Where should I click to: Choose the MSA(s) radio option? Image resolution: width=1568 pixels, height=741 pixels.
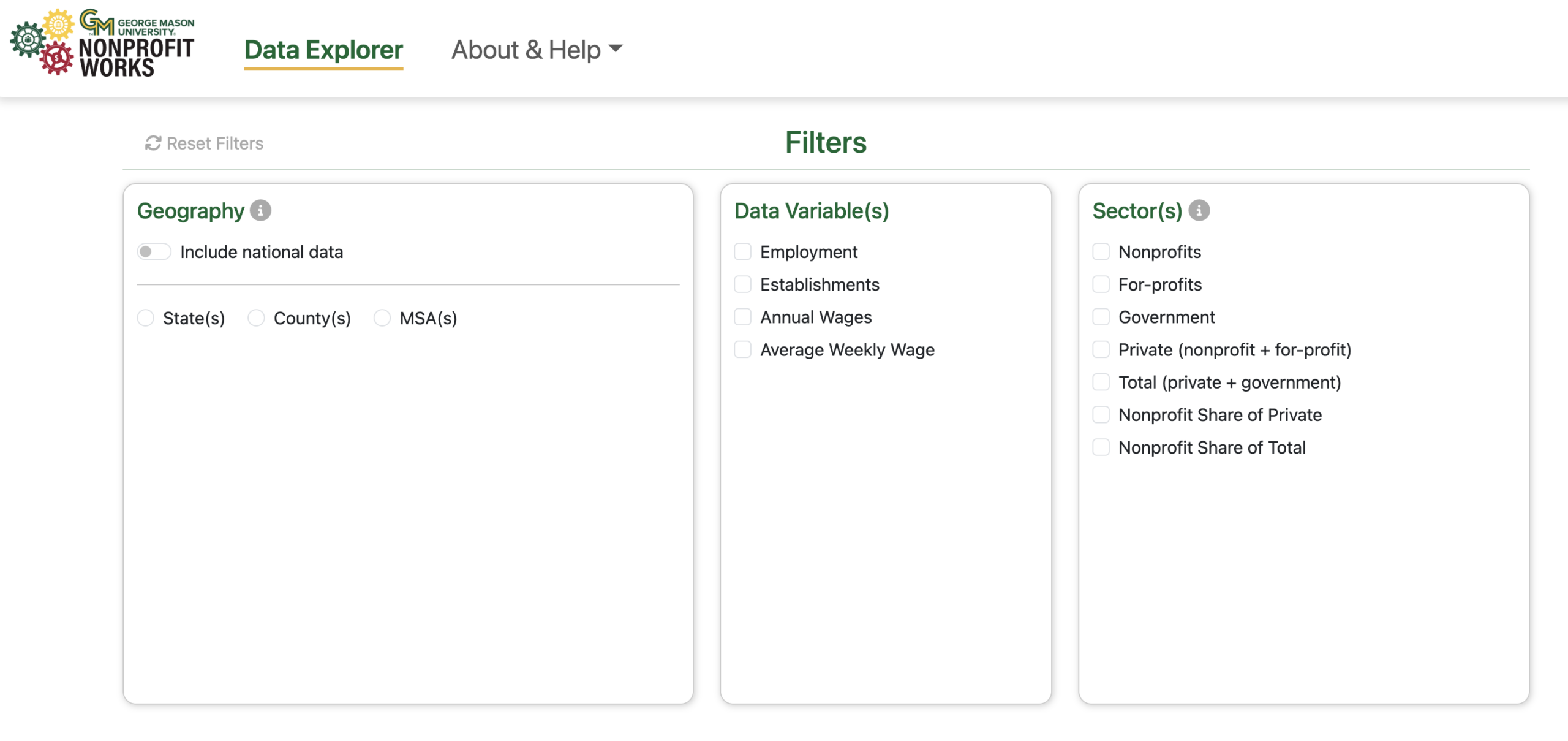click(x=382, y=318)
